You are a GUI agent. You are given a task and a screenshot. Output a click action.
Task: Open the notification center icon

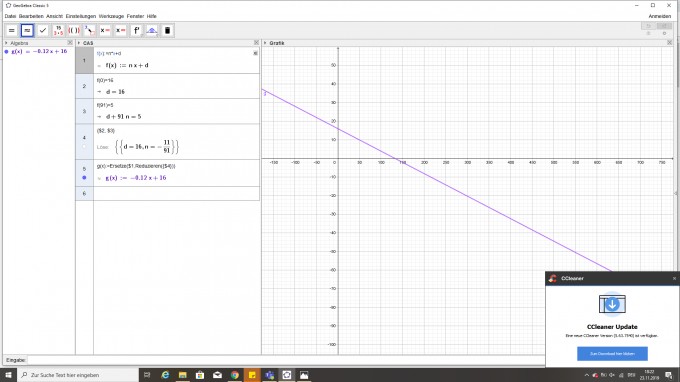point(669,375)
